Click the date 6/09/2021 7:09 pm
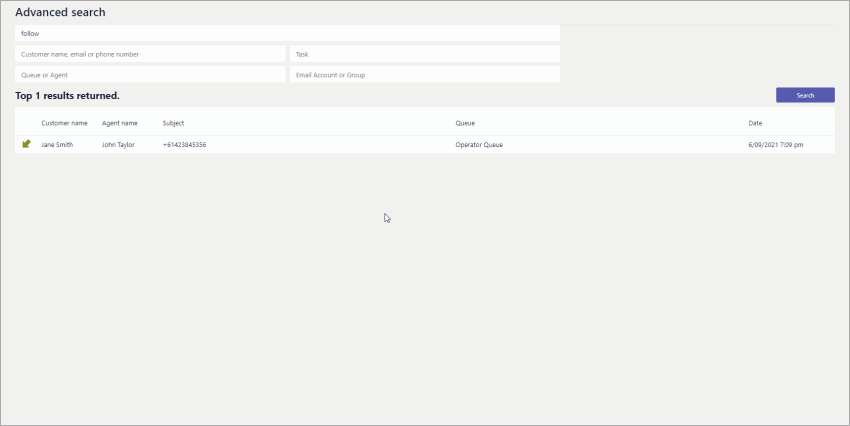Image resolution: width=850 pixels, height=426 pixels. point(775,145)
